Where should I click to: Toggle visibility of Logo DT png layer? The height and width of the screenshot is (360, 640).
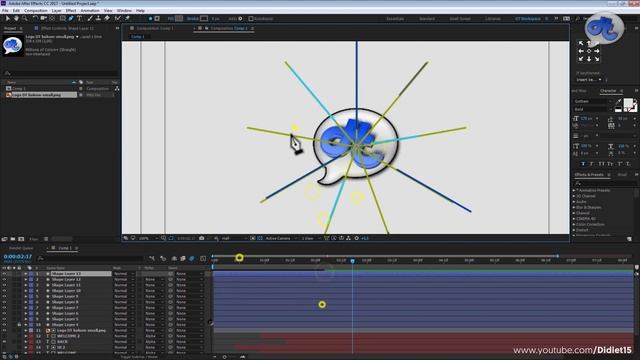pyautogui.click(x=4, y=330)
